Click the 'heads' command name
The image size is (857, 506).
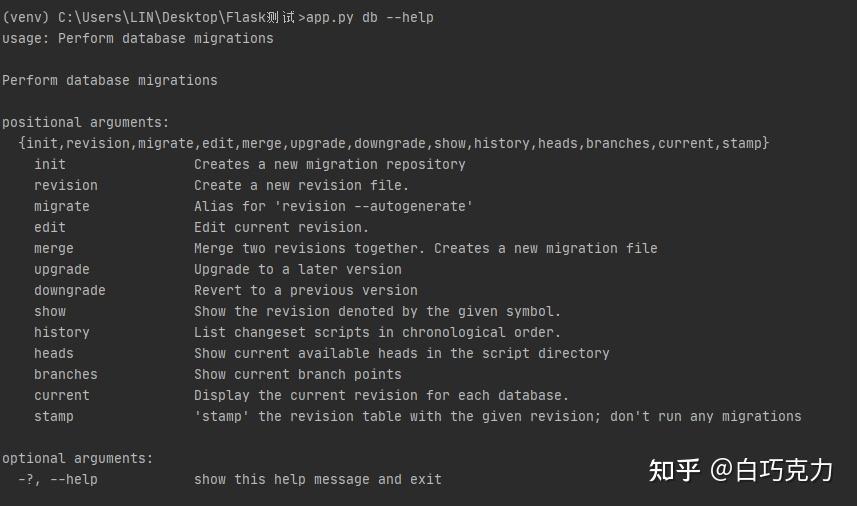point(54,353)
